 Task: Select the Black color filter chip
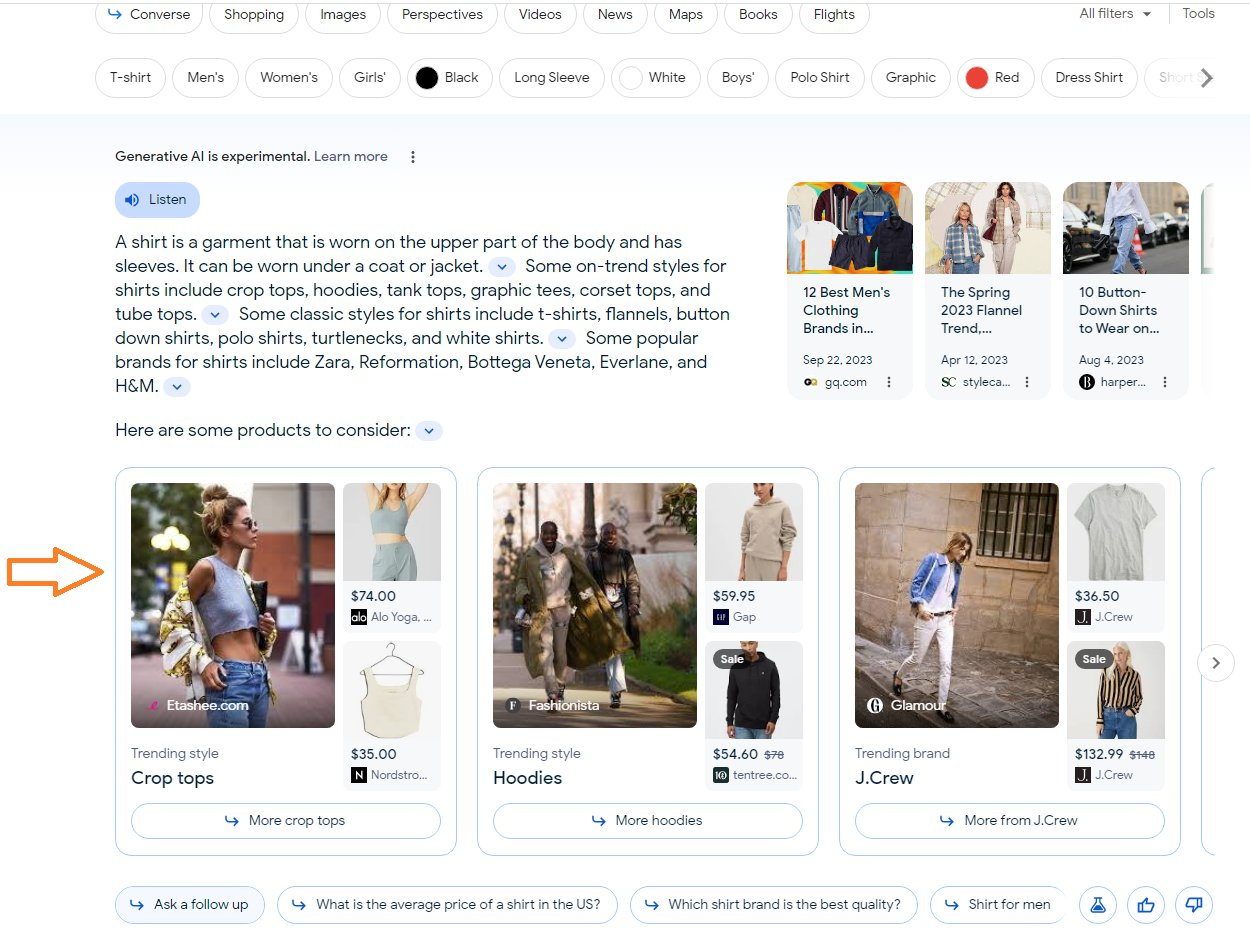(450, 78)
